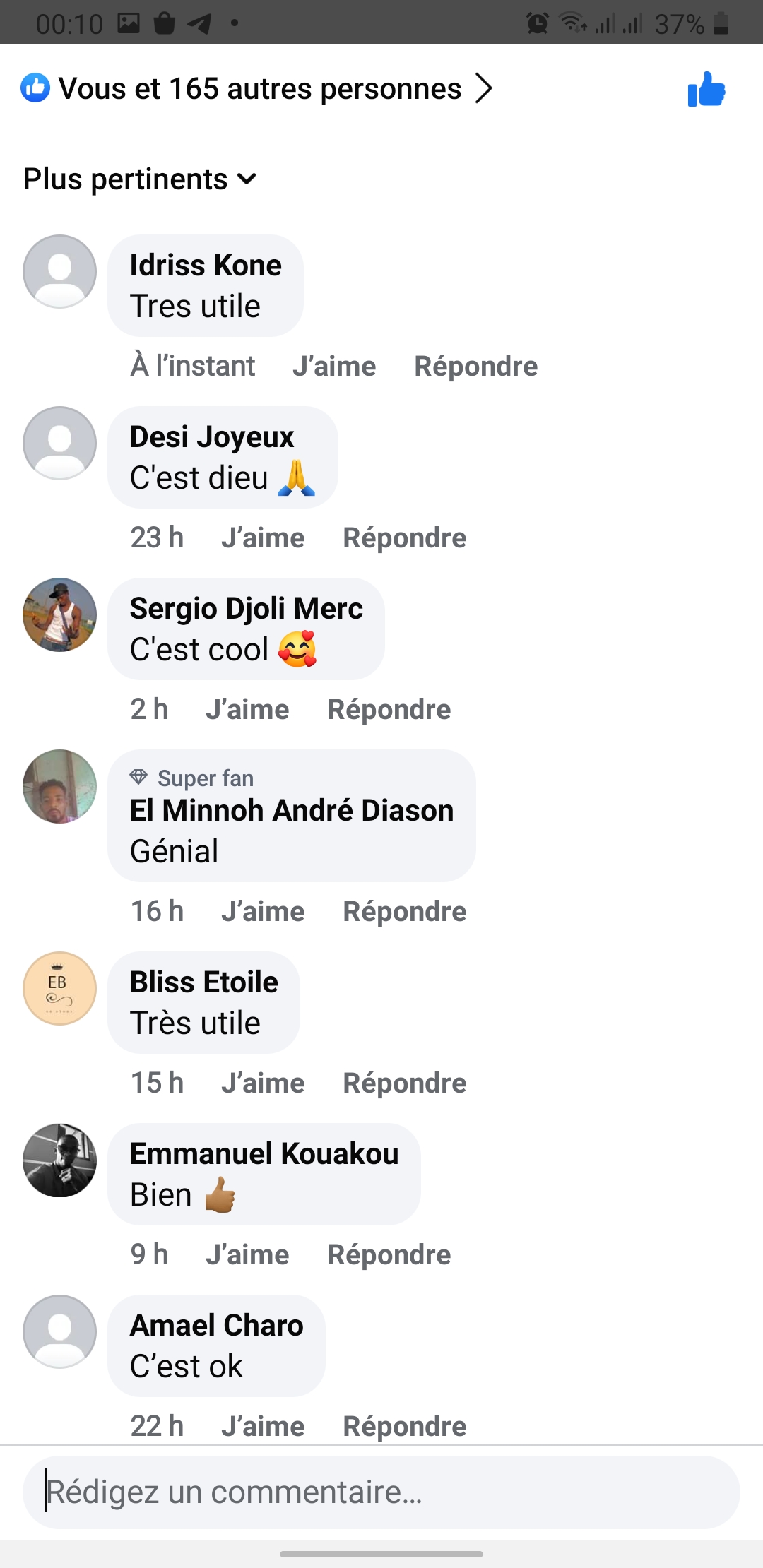Tap Amael Charo's default avatar
The width and height of the screenshot is (763, 1568).
point(60,1331)
